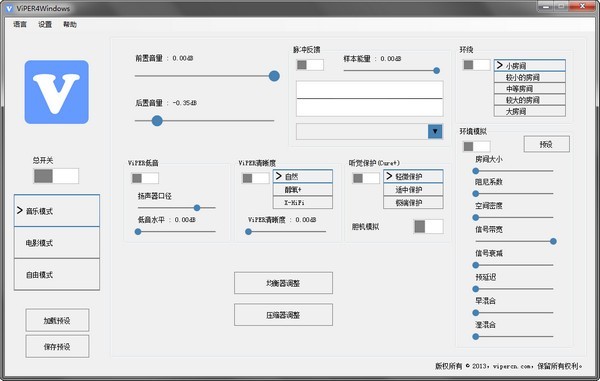Select X-HiFi clarity mode
This screenshot has height=381, width=600.
coord(303,202)
